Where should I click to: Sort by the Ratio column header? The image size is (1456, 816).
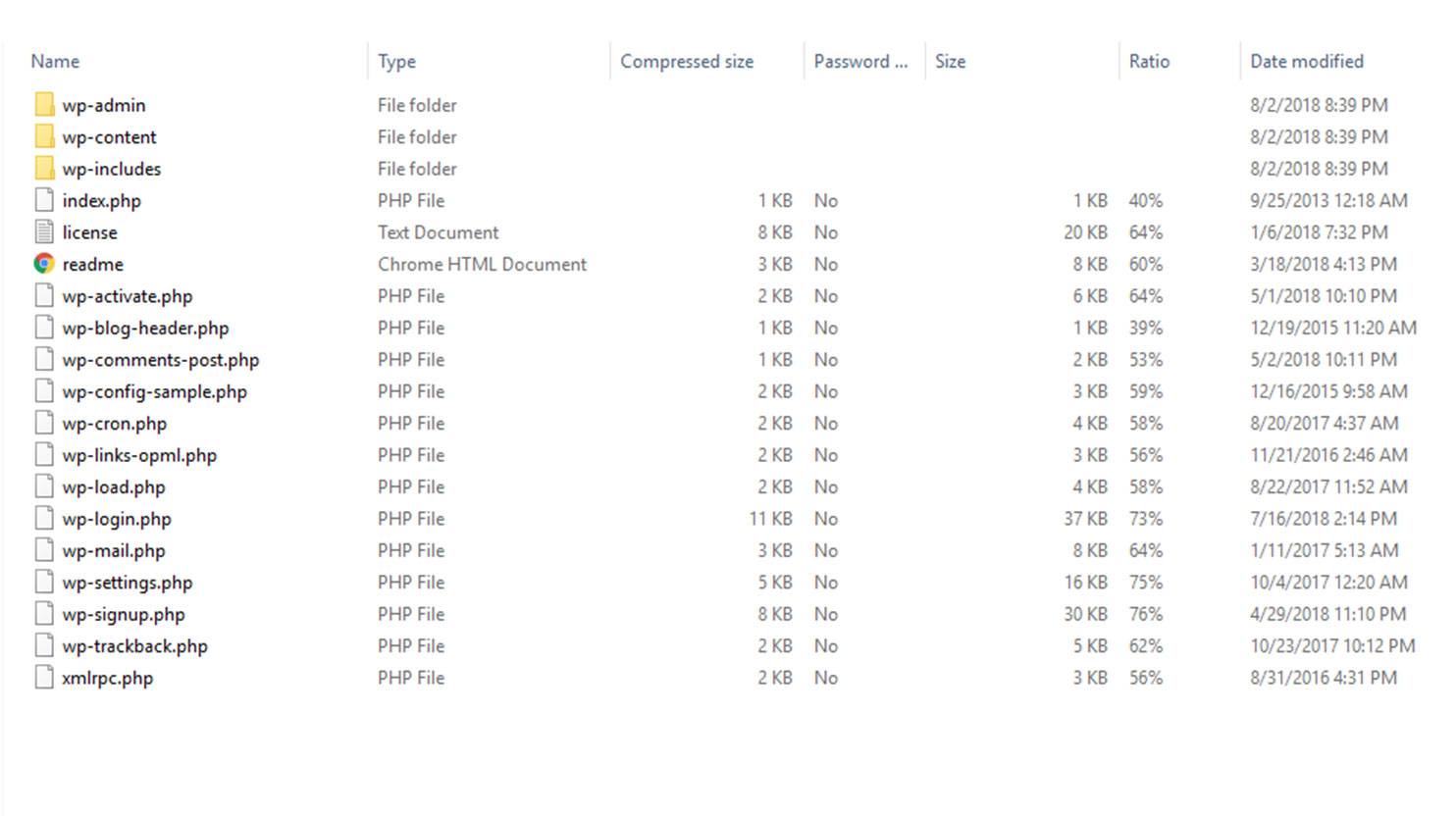[x=1149, y=61]
